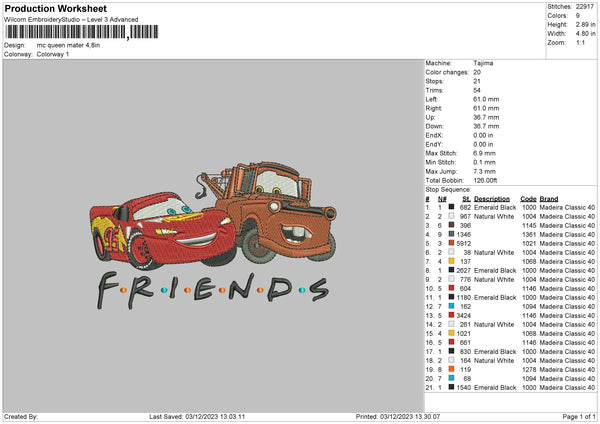Click thread code 1278 in stop 19

click(529, 370)
